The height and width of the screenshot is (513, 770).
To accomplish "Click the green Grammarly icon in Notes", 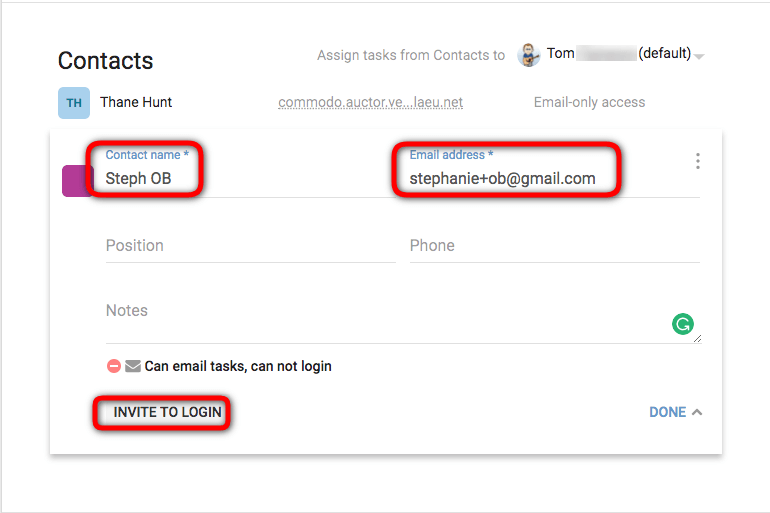I will pyautogui.click(x=683, y=324).
